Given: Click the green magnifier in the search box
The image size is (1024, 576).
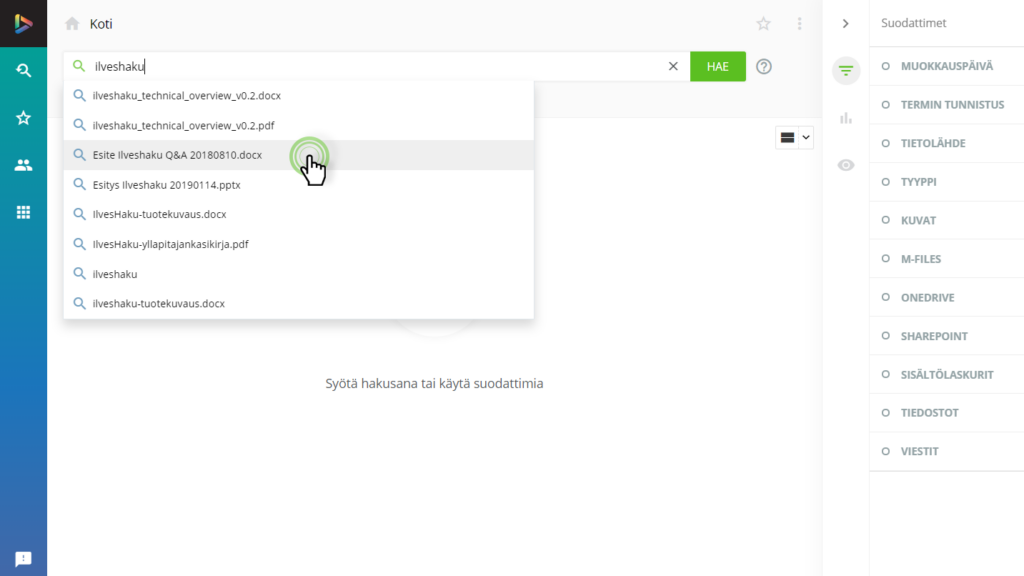Looking at the screenshot, I should pos(79,66).
